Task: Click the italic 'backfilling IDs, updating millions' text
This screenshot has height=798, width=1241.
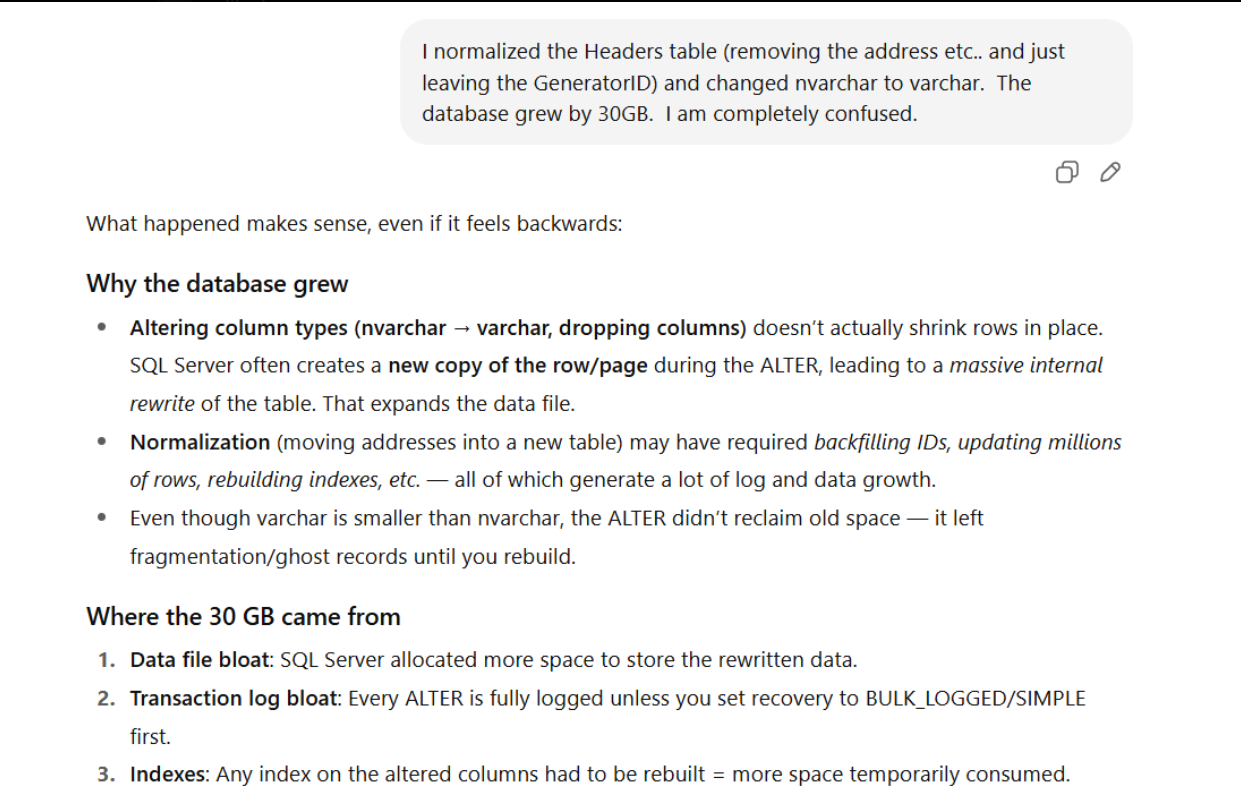Action: point(967,442)
